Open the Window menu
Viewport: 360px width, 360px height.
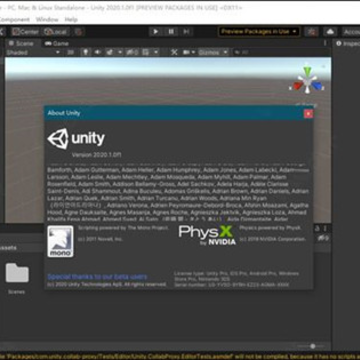pyautogui.click(x=47, y=19)
